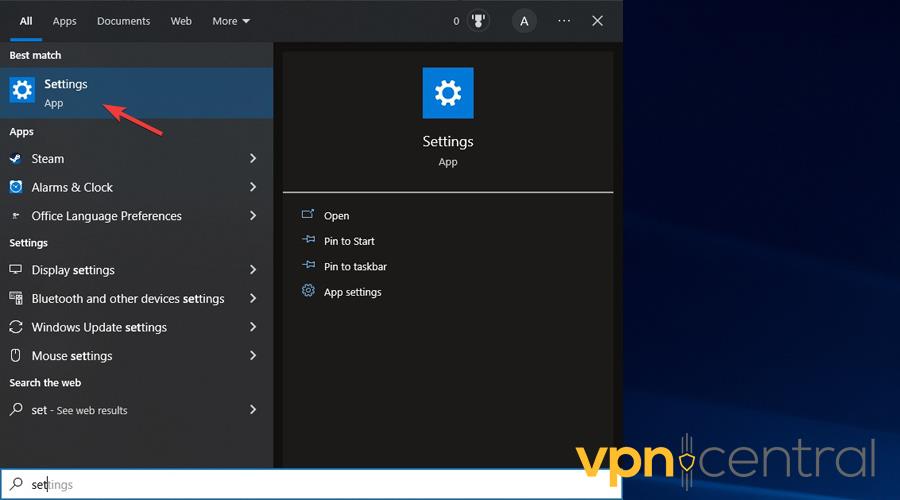Image resolution: width=900 pixels, height=500 pixels.
Task: Click the Windows Update refresh icon
Action: point(15,327)
